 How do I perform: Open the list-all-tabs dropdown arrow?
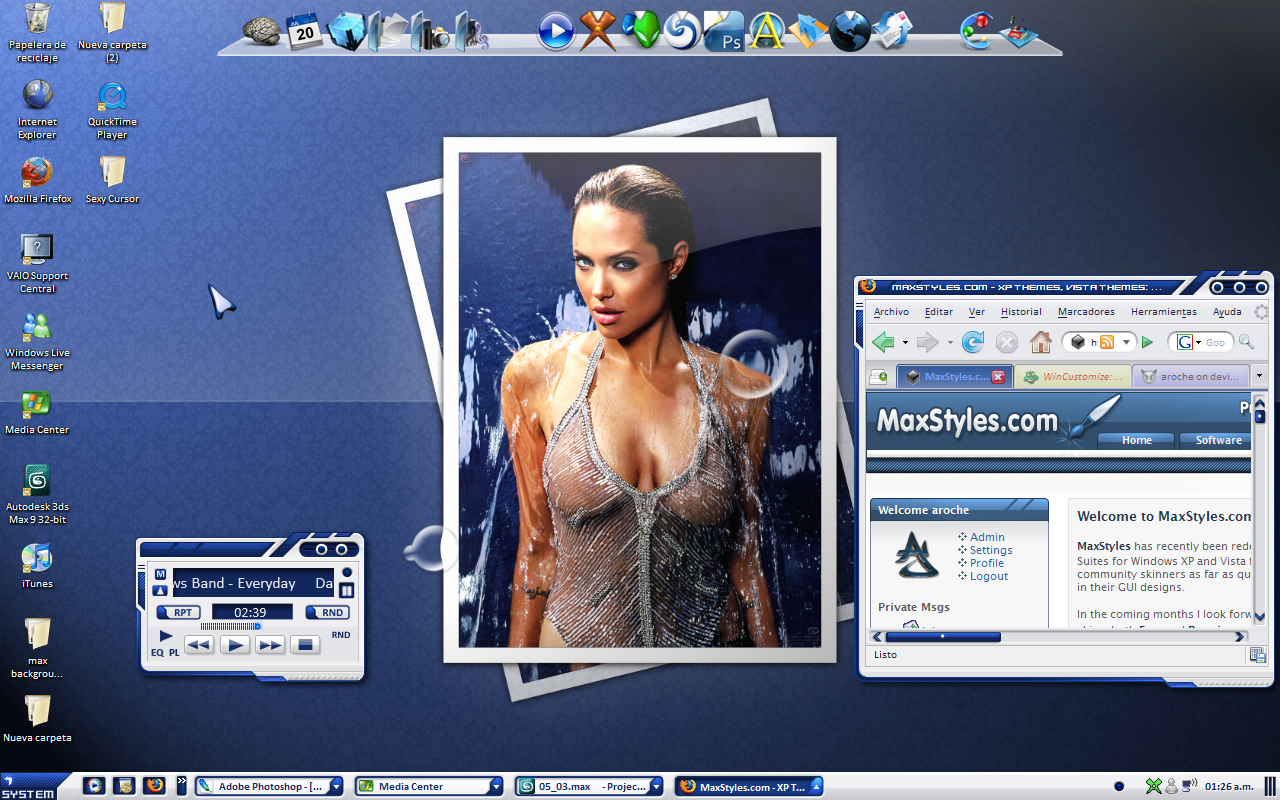(x=1259, y=376)
